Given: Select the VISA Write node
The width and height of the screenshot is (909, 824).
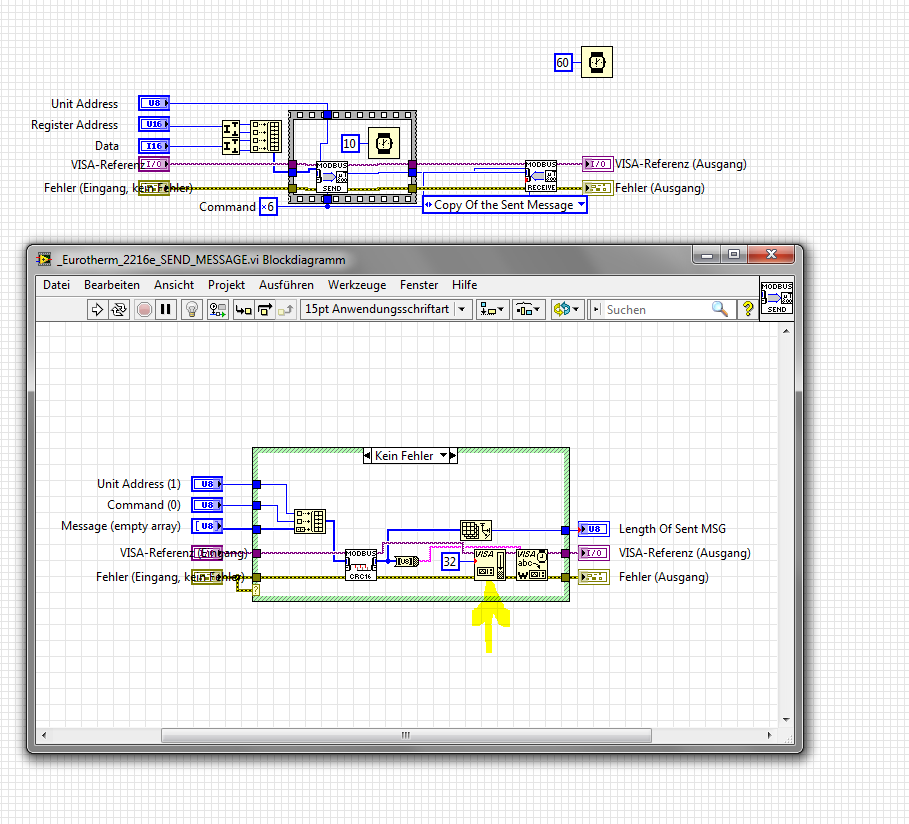Looking at the screenshot, I should click(532, 565).
